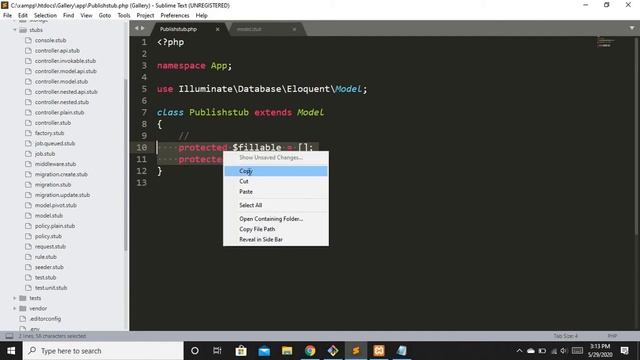Open job.queued.stub file
Viewport: 640px width, 360px height.
click(55, 143)
